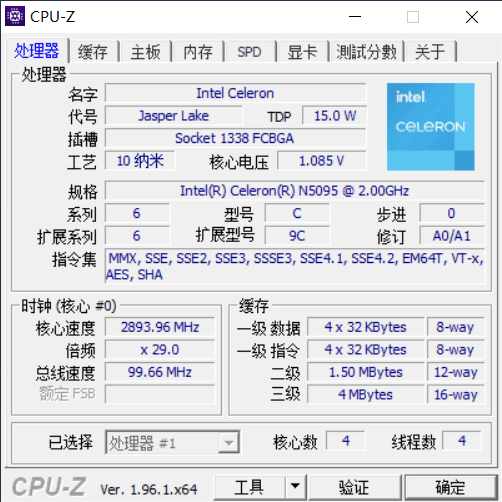Select the 处理器 tab

coord(37,51)
